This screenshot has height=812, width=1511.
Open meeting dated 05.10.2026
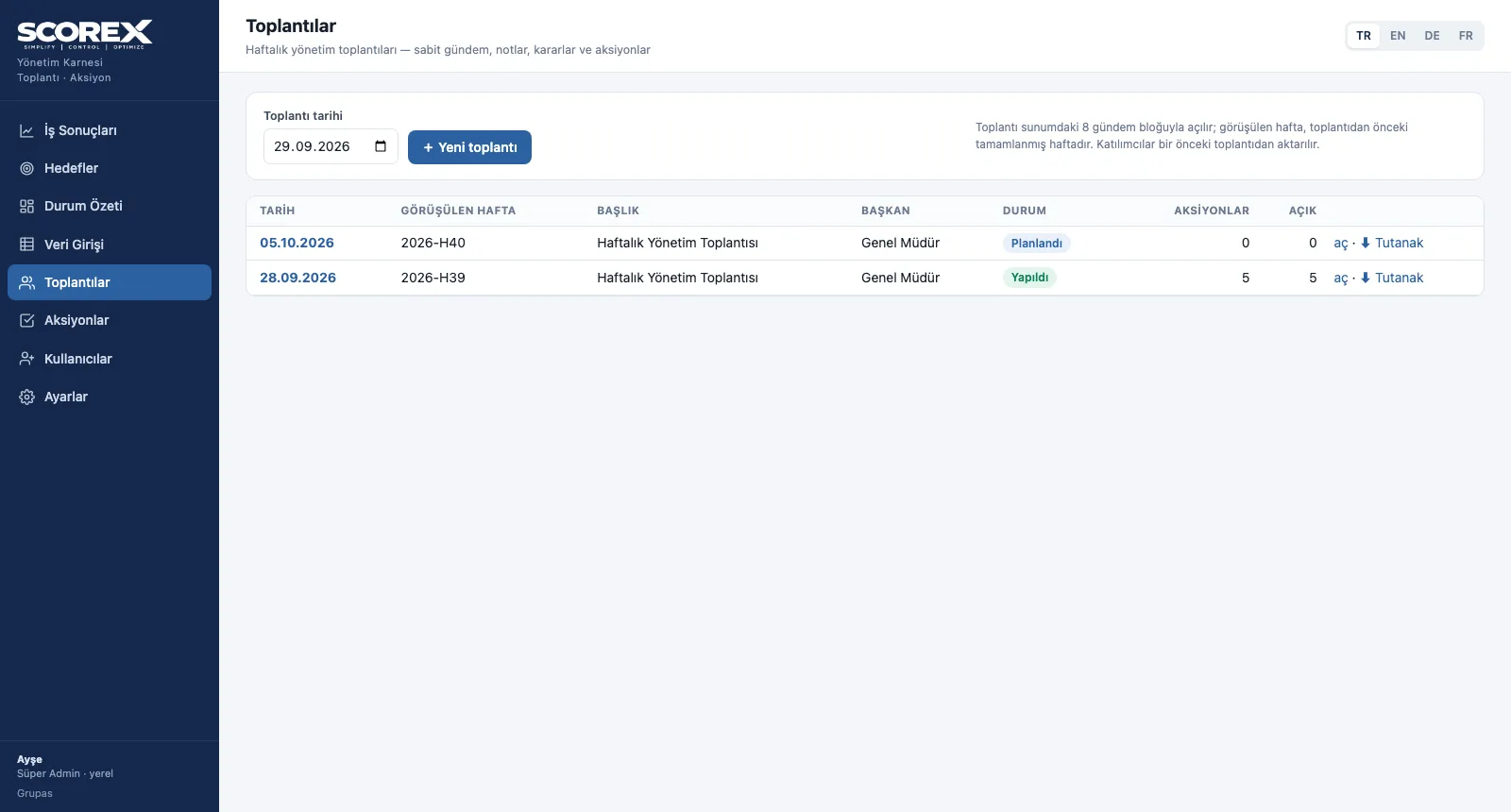(297, 243)
